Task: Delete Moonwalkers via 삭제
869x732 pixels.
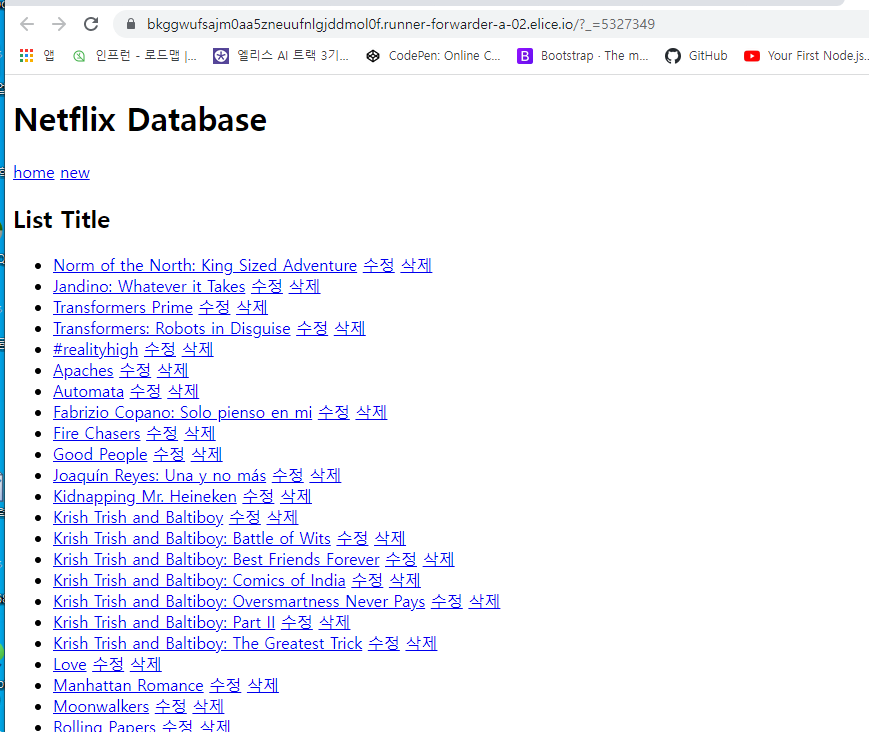Action: pyautogui.click(x=208, y=708)
